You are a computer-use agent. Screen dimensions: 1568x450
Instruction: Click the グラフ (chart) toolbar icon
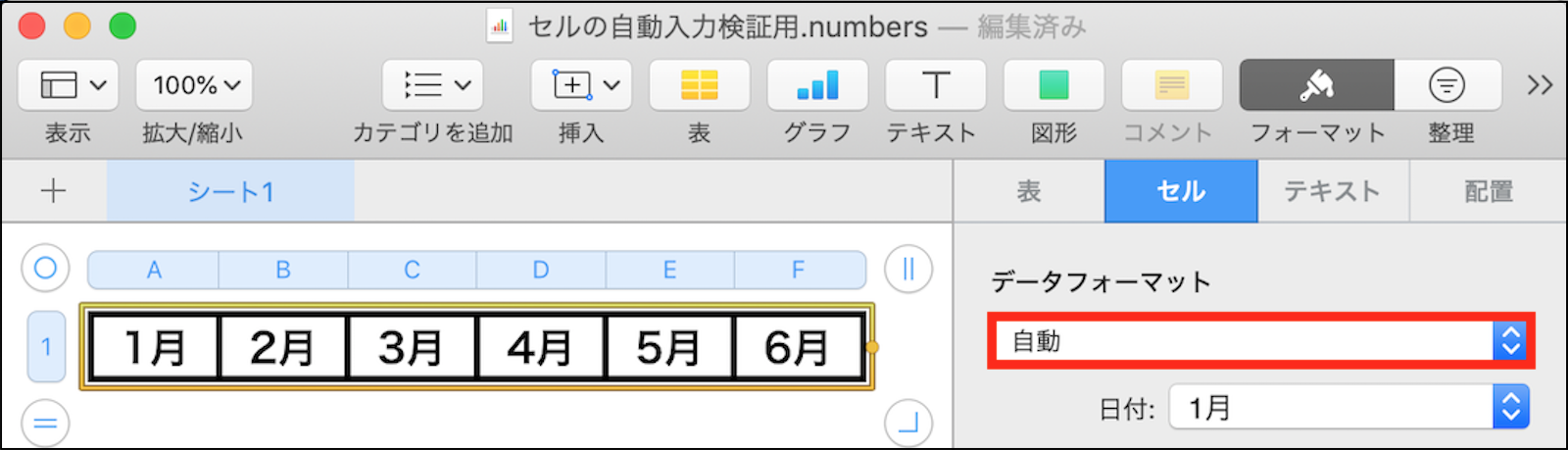pyautogui.click(x=817, y=86)
